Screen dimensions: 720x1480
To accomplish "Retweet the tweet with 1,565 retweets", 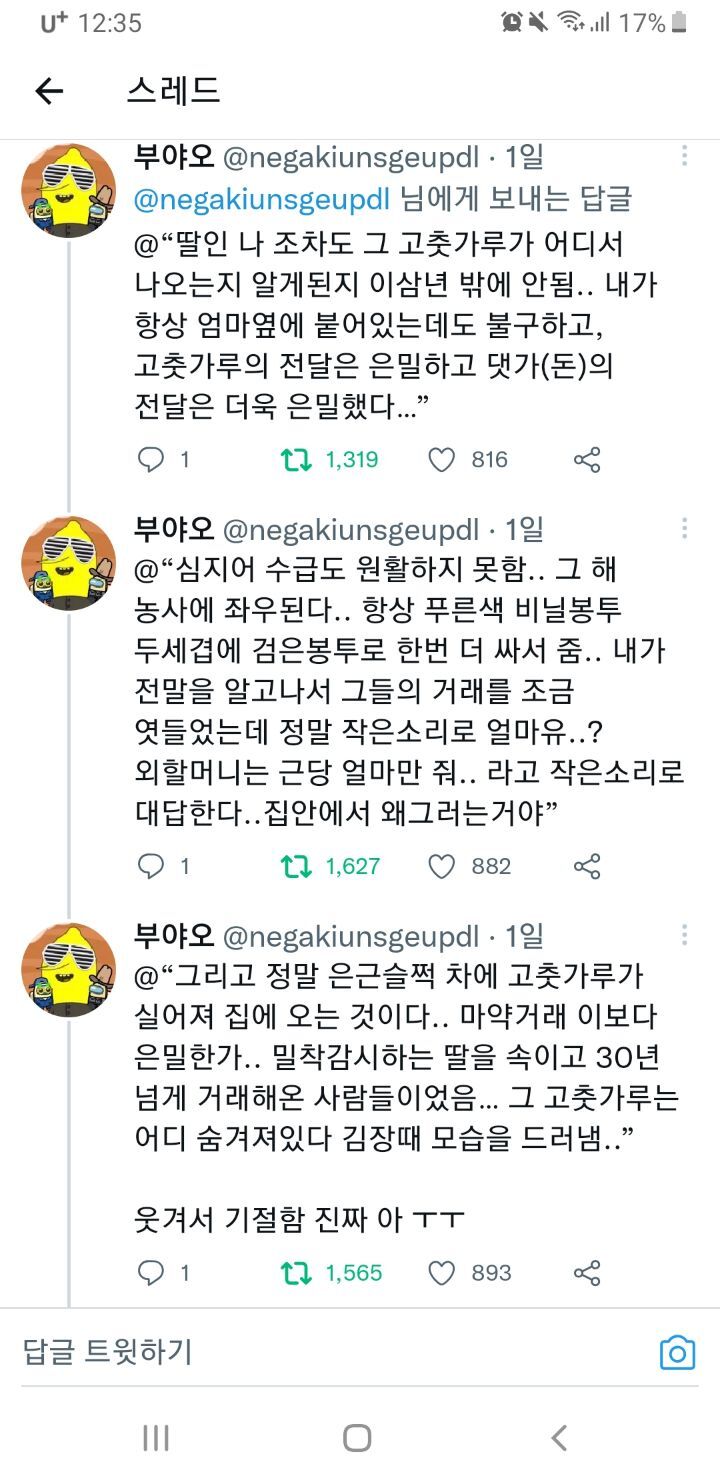I will click(x=295, y=1273).
